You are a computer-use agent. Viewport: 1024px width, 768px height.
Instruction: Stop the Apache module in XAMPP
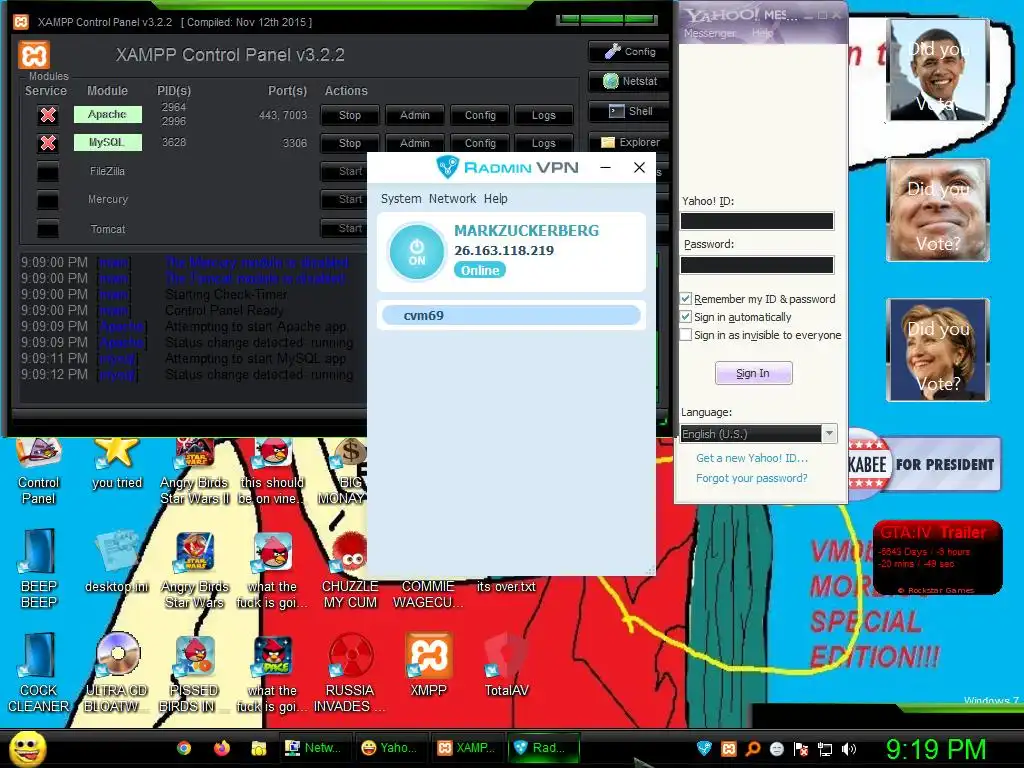point(349,115)
